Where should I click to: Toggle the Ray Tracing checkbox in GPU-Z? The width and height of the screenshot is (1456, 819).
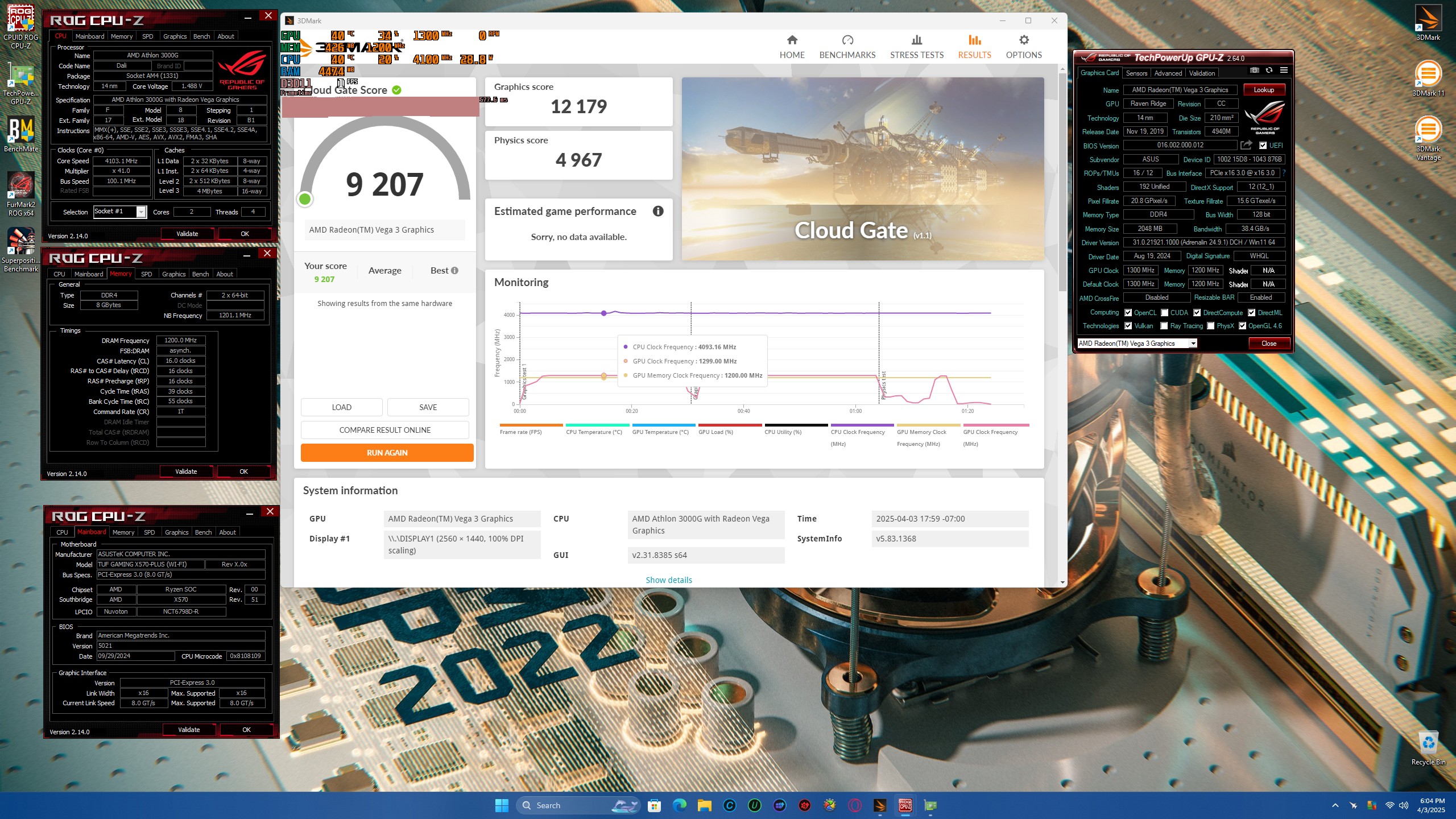(1164, 326)
